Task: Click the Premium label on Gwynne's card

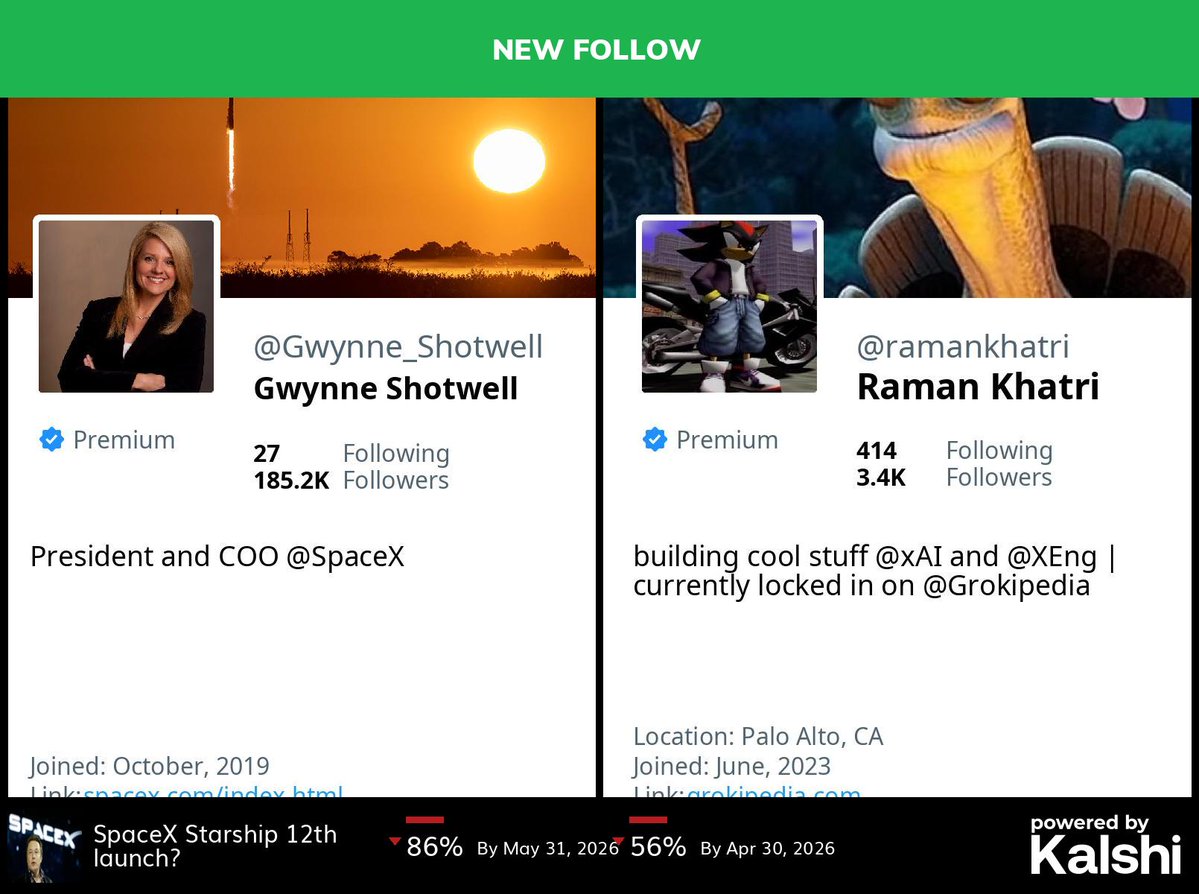Action: click(x=124, y=440)
